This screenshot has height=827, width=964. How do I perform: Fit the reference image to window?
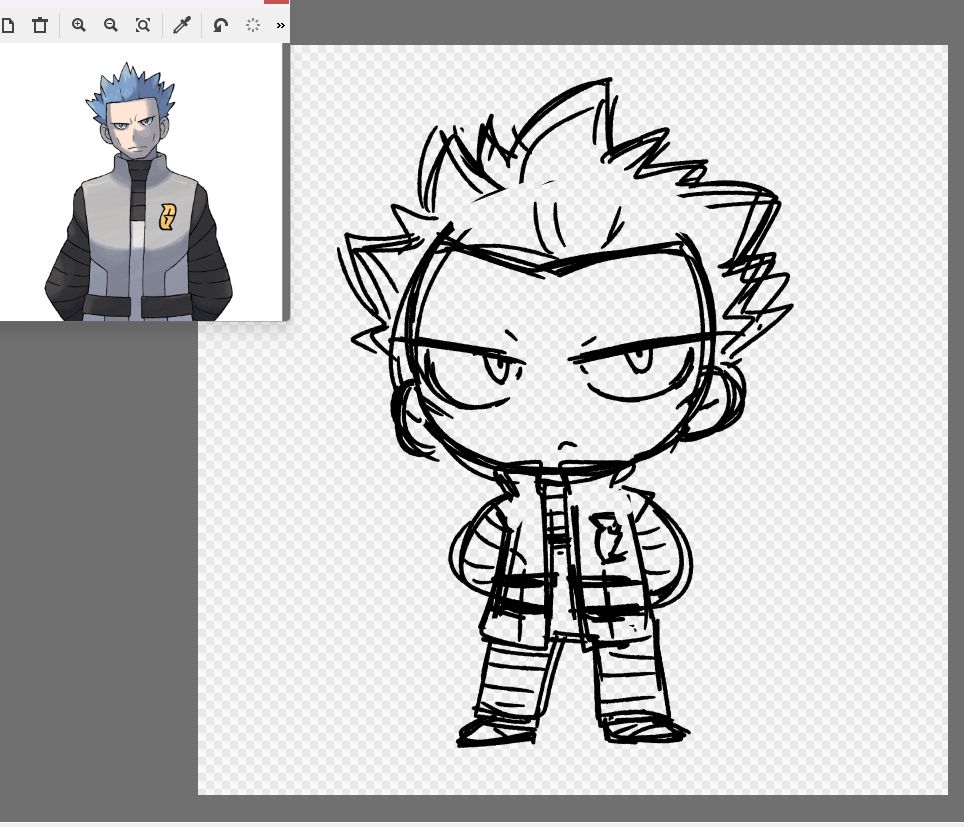click(143, 25)
